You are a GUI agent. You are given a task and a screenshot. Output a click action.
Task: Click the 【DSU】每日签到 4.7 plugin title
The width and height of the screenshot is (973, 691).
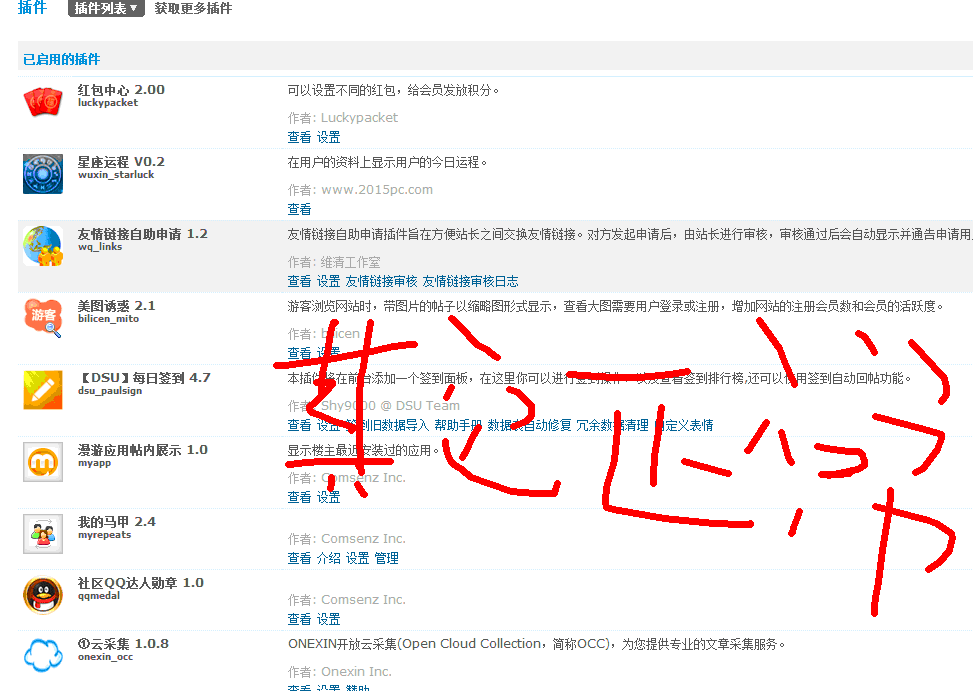pyautogui.click(x=145, y=378)
